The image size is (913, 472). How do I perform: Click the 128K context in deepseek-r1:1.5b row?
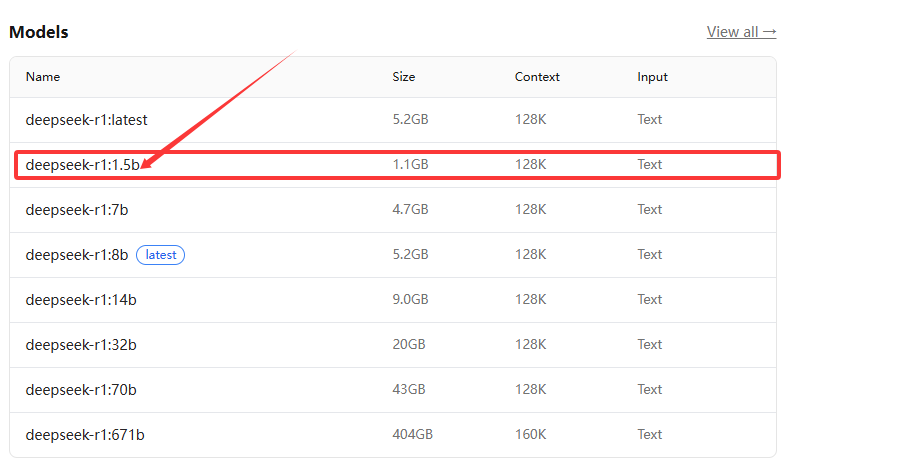click(530, 165)
